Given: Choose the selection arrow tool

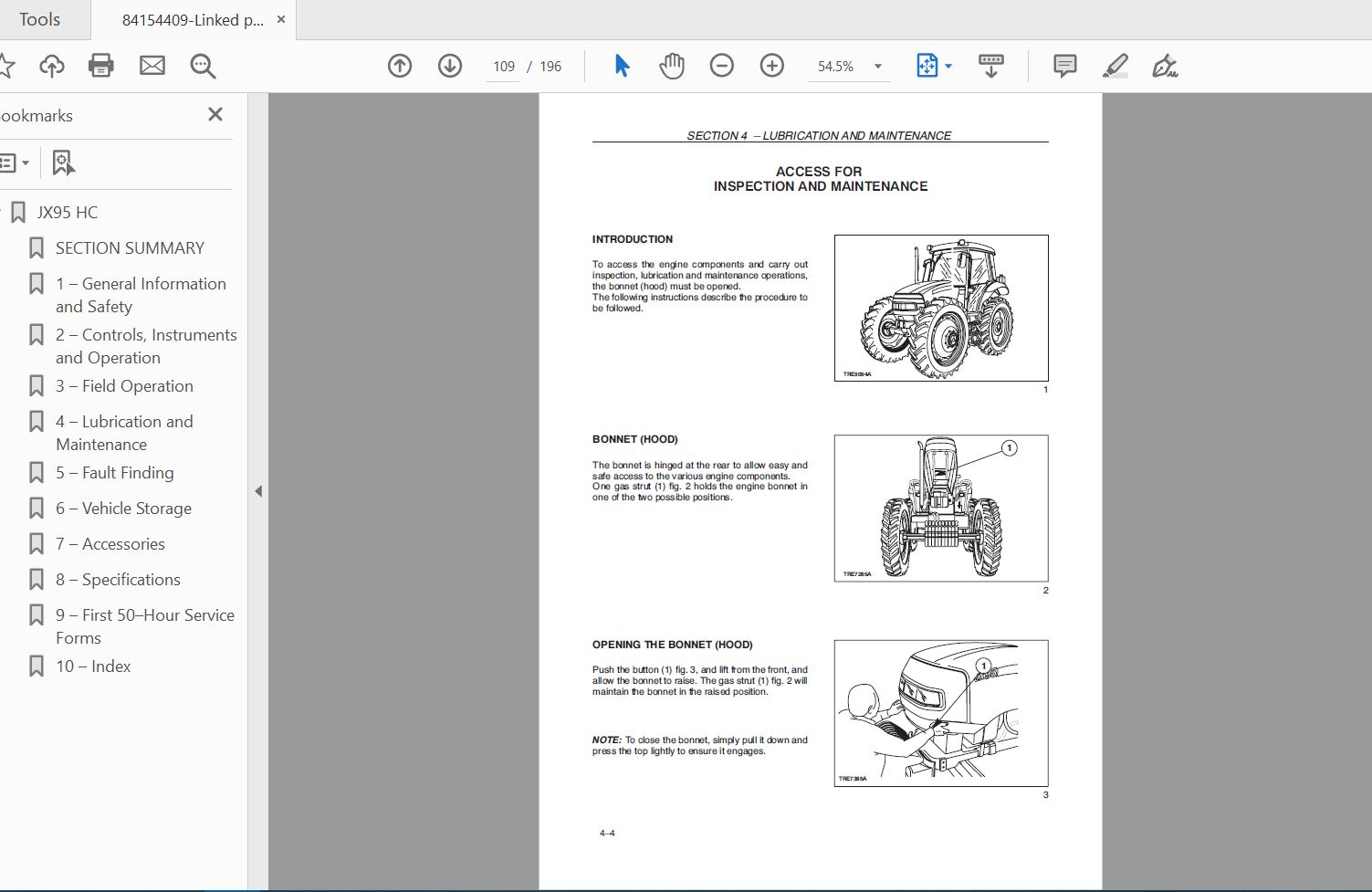Looking at the screenshot, I should pos(622,66).
